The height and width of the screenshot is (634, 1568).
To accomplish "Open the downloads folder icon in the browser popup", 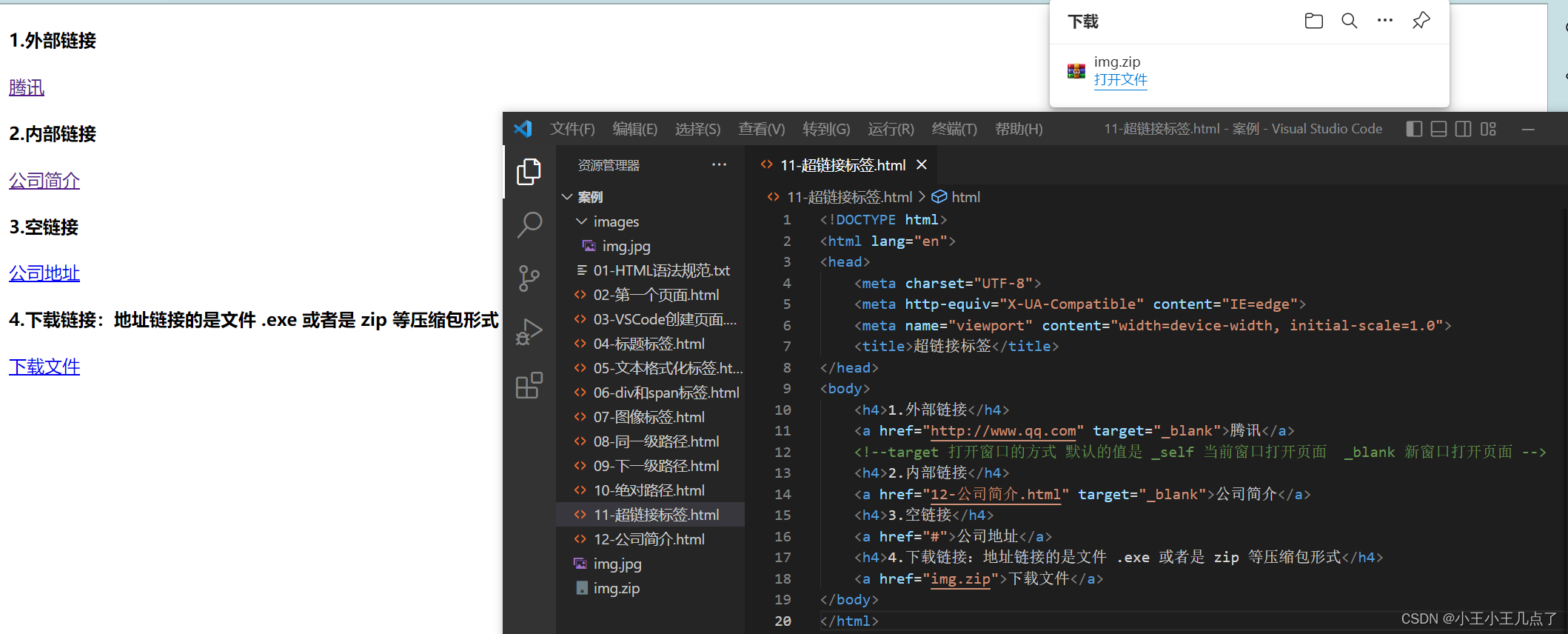I will [1314, 21].
